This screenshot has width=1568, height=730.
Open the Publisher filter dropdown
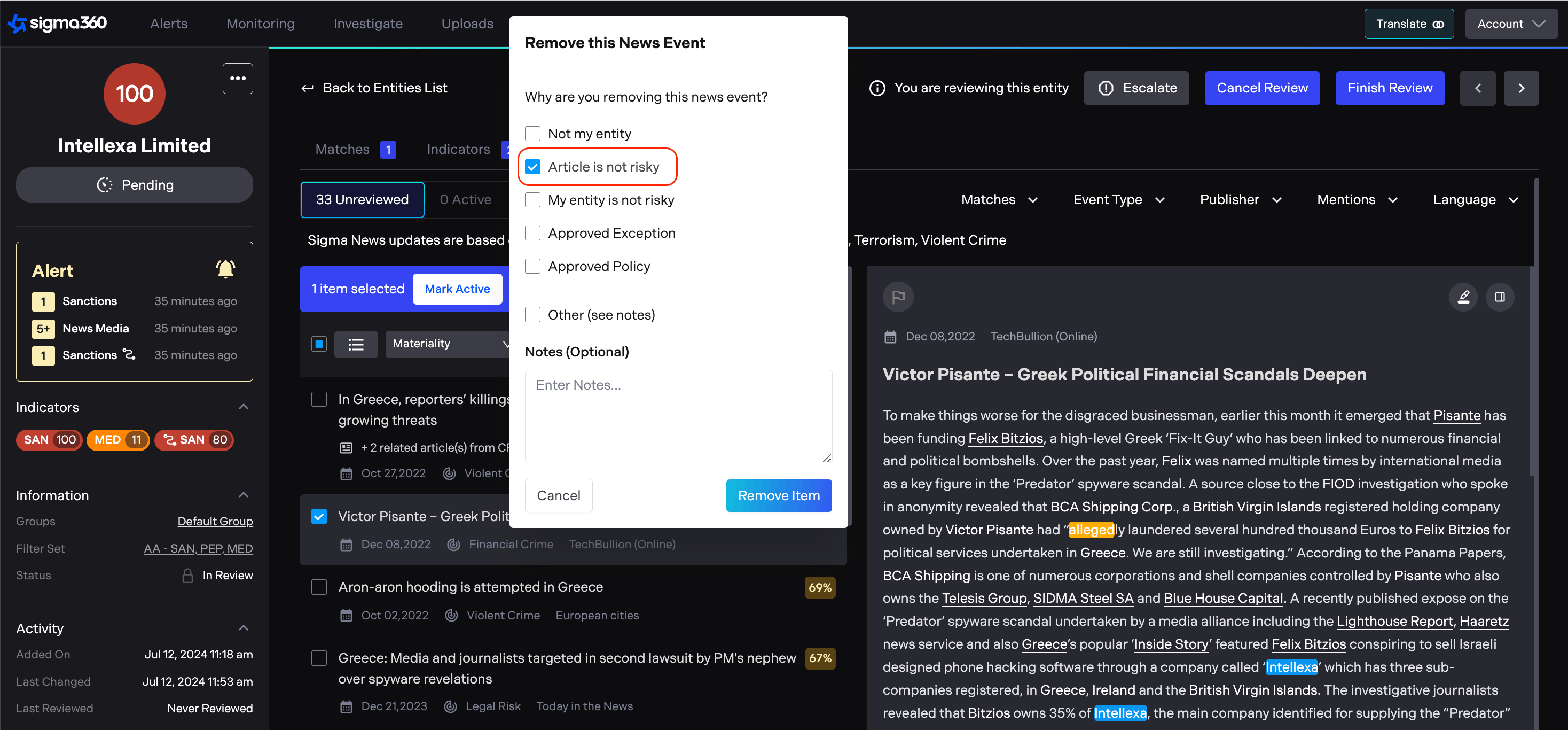(1240, 200)
